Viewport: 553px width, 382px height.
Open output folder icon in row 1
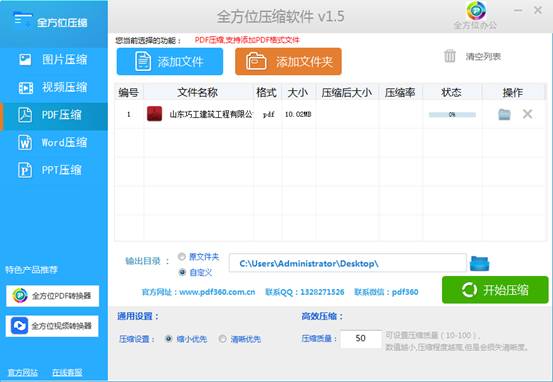coord(504,114)
